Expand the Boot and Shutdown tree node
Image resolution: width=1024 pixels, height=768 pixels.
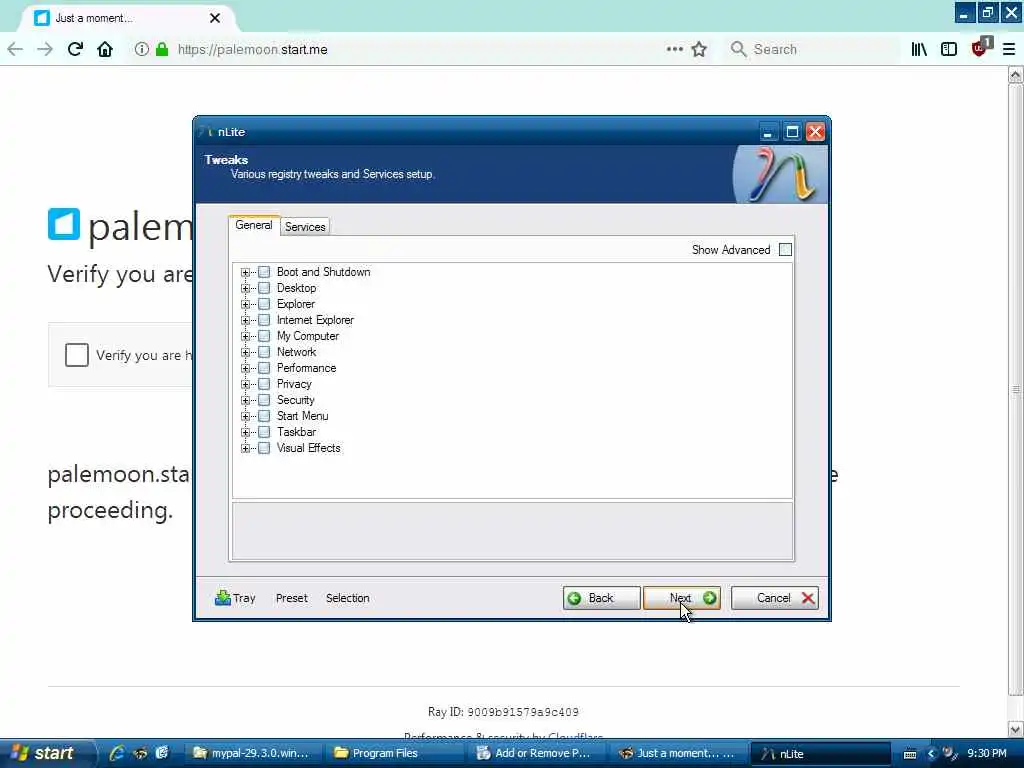(246, 272)
